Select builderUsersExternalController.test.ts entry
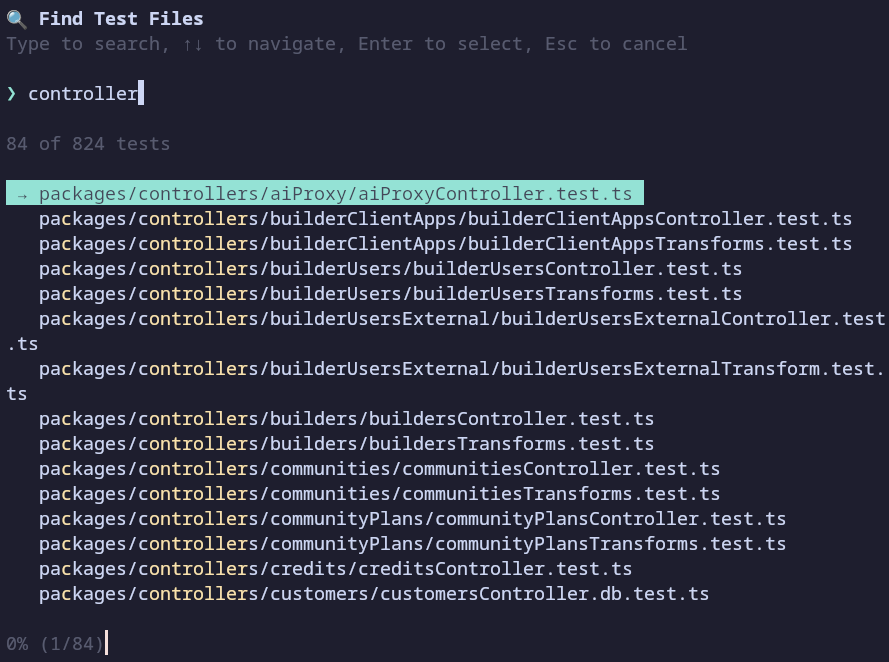 (x=461, y=319)
